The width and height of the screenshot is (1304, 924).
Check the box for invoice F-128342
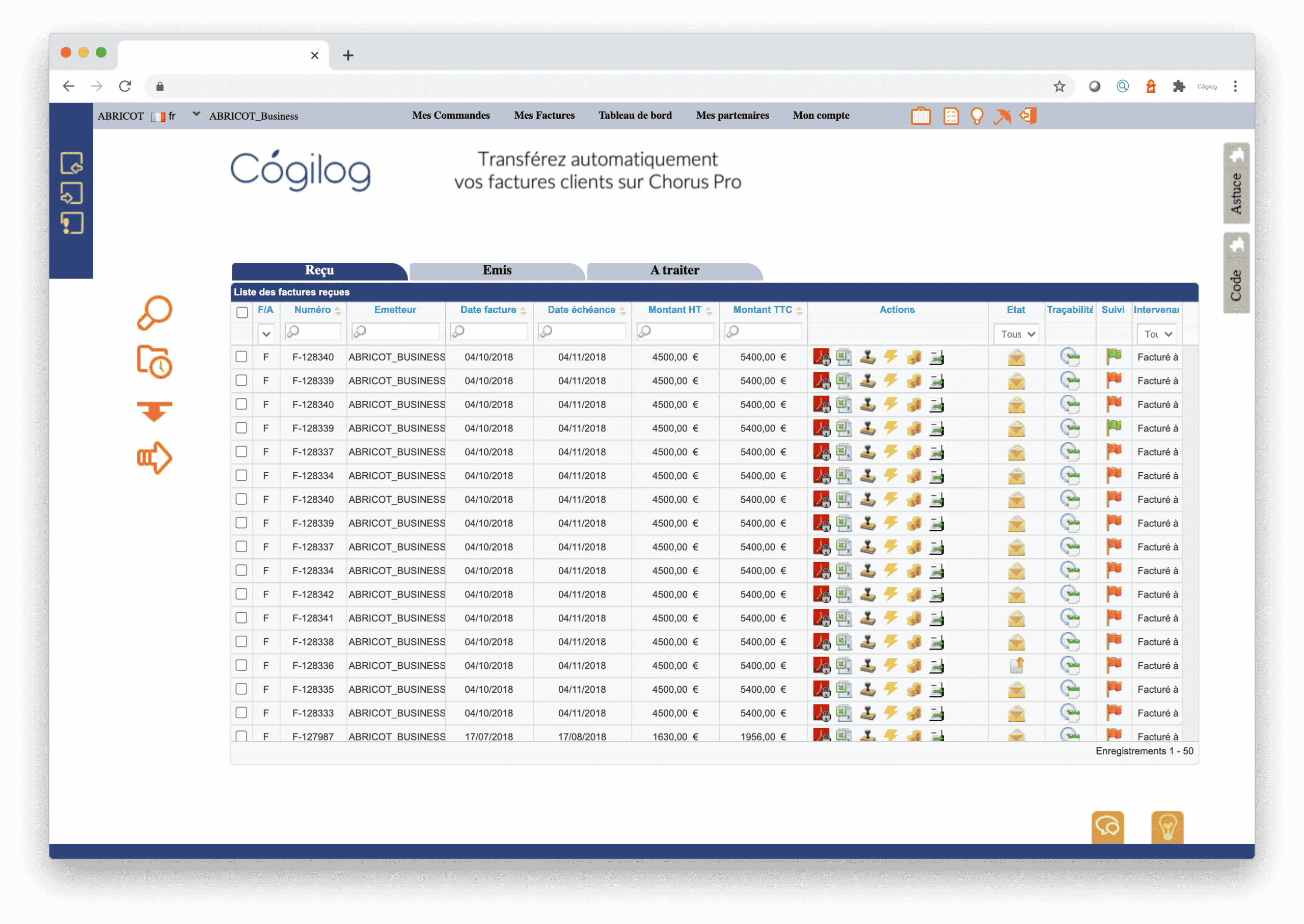click(x=241, y=594)
